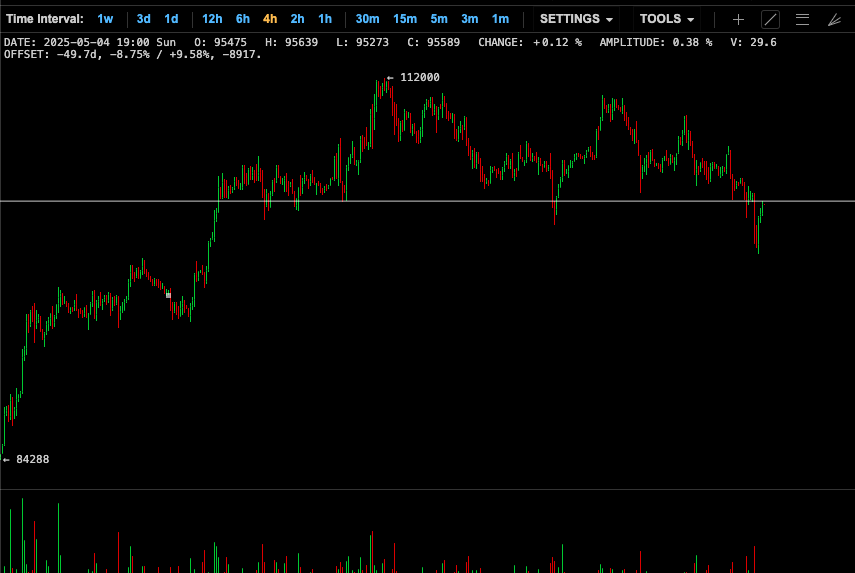Set the interval to 15m
This screenshot has height=573, width=855.
tap(405, 19)
